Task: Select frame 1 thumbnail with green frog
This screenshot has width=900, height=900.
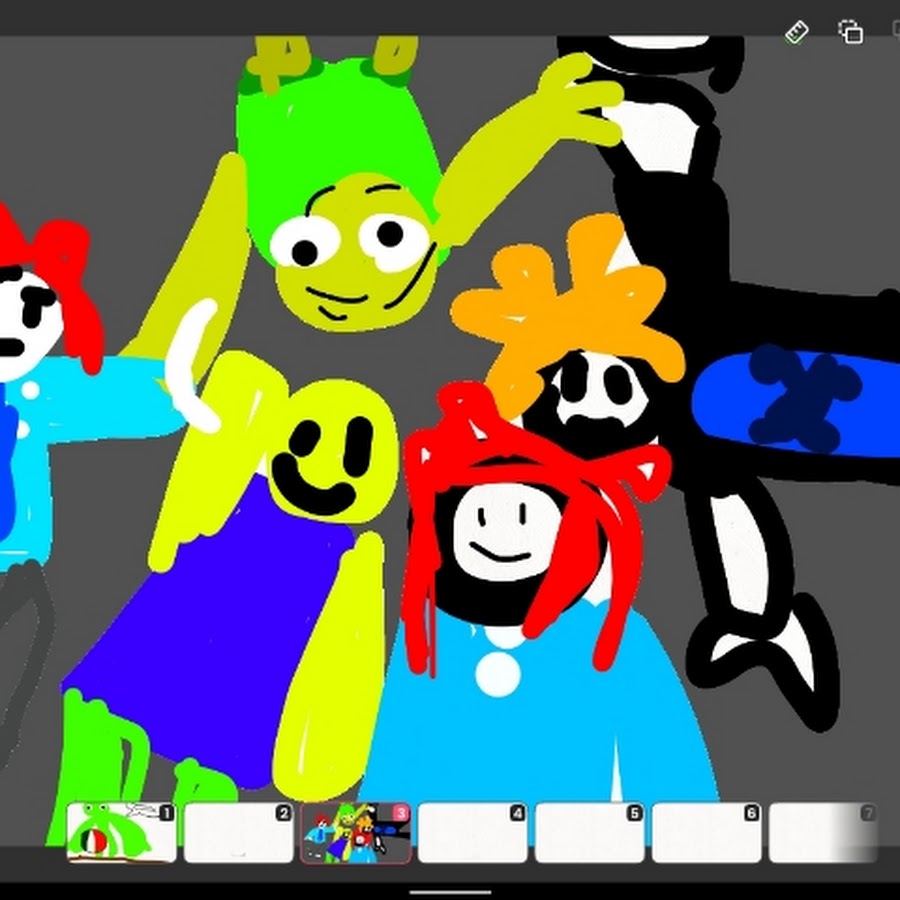Action: [121, 832]
